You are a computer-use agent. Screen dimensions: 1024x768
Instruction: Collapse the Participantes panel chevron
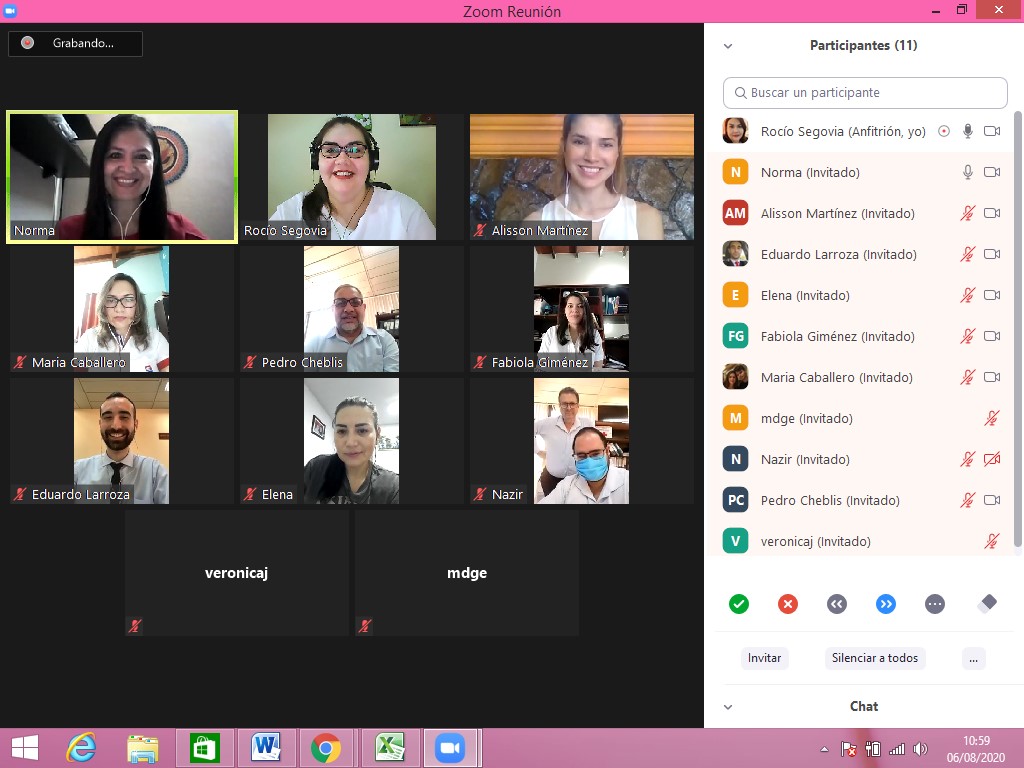[x=728, y=46]
